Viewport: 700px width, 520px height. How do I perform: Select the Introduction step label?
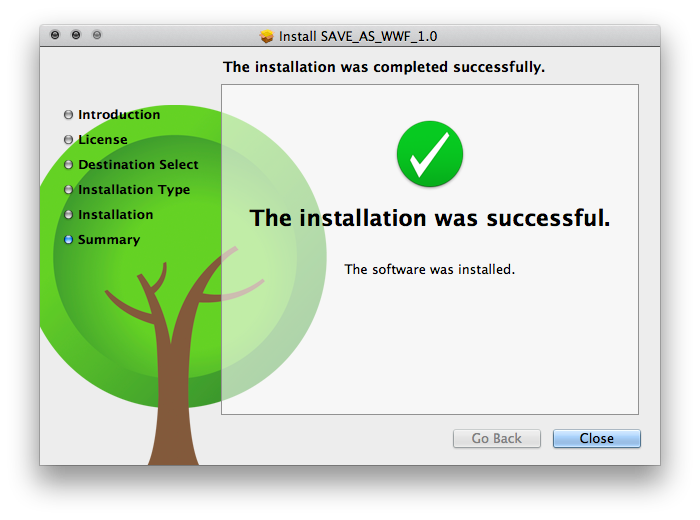point(119,115)
